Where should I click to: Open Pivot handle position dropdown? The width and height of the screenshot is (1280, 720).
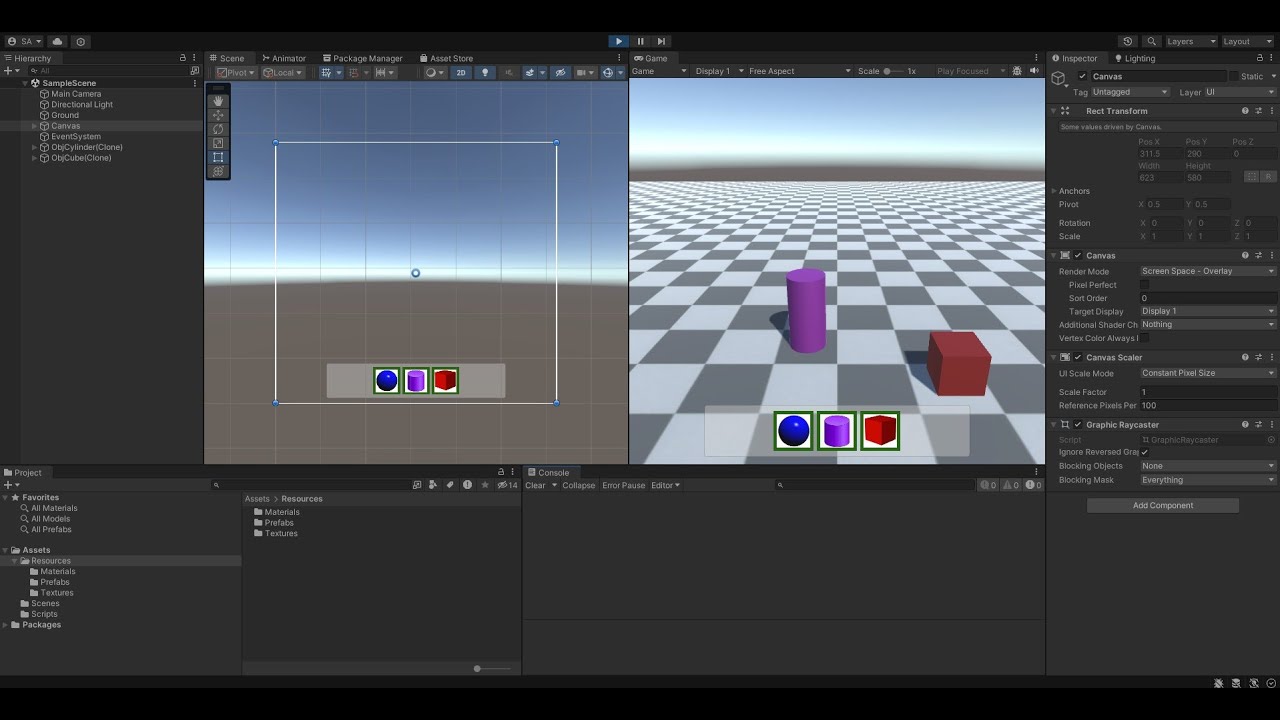point(235,72)
